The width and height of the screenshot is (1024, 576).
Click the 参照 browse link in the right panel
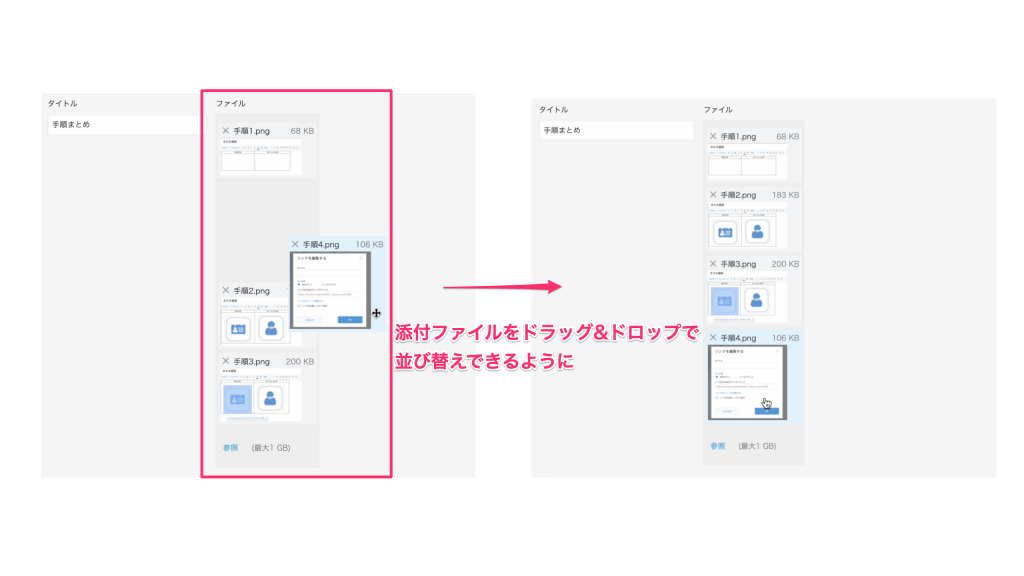(718, 446)
